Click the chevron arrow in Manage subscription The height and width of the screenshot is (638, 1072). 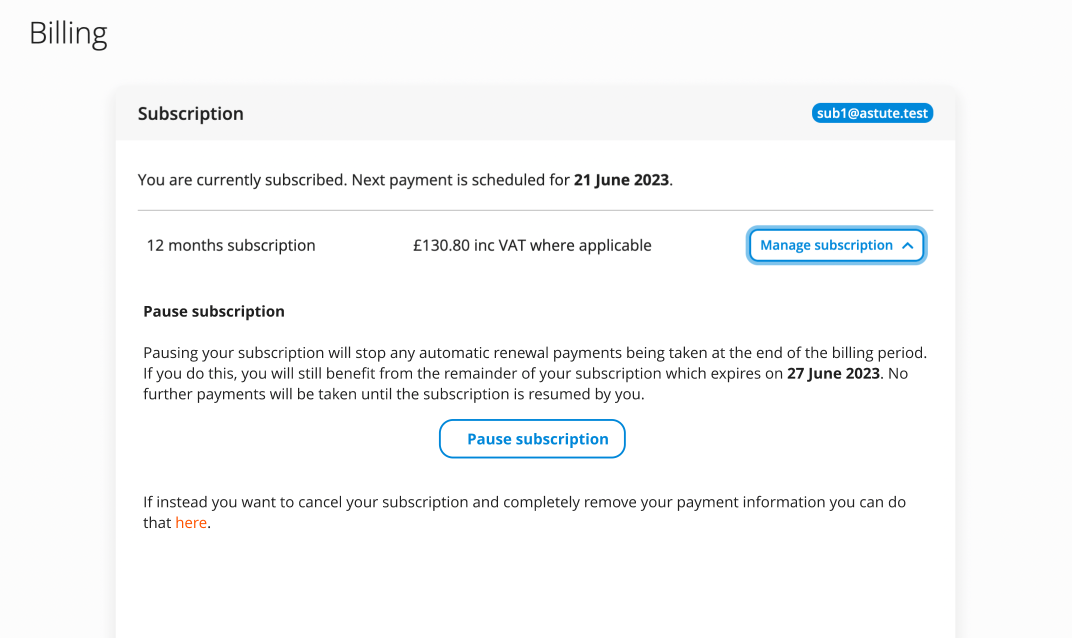(x=907, y=246)
